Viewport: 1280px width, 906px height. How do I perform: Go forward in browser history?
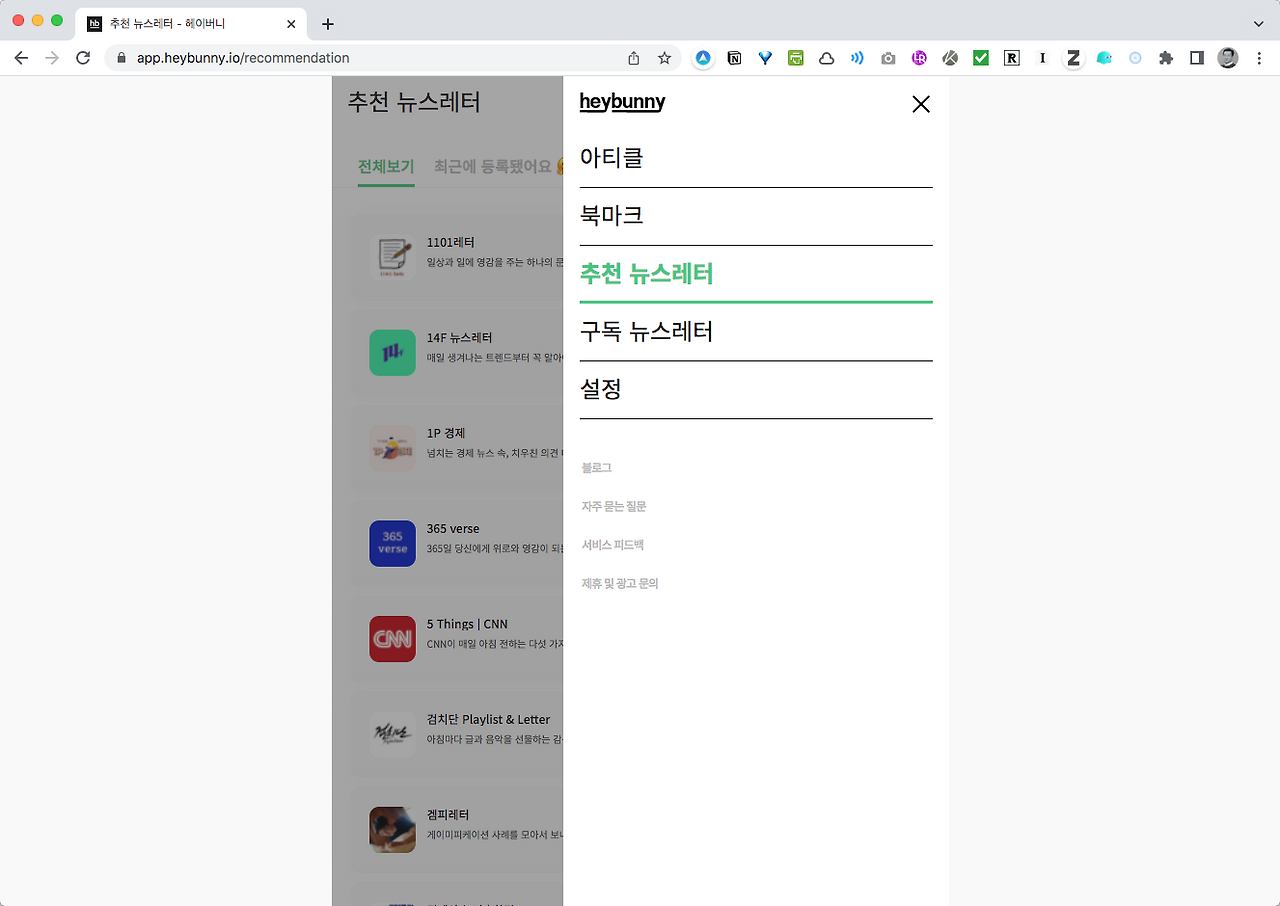(52, 58)
